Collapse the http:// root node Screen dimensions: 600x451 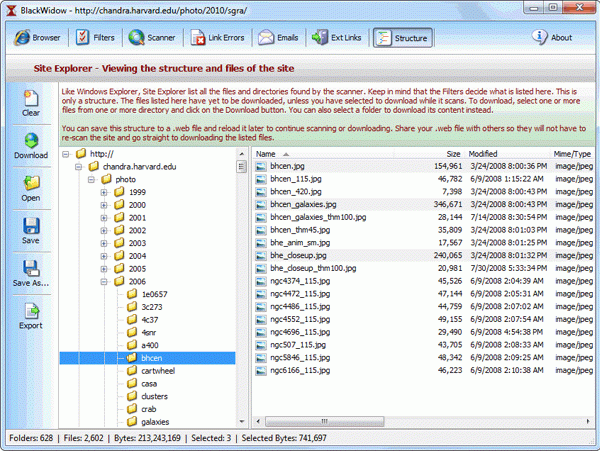click(66, 154)
